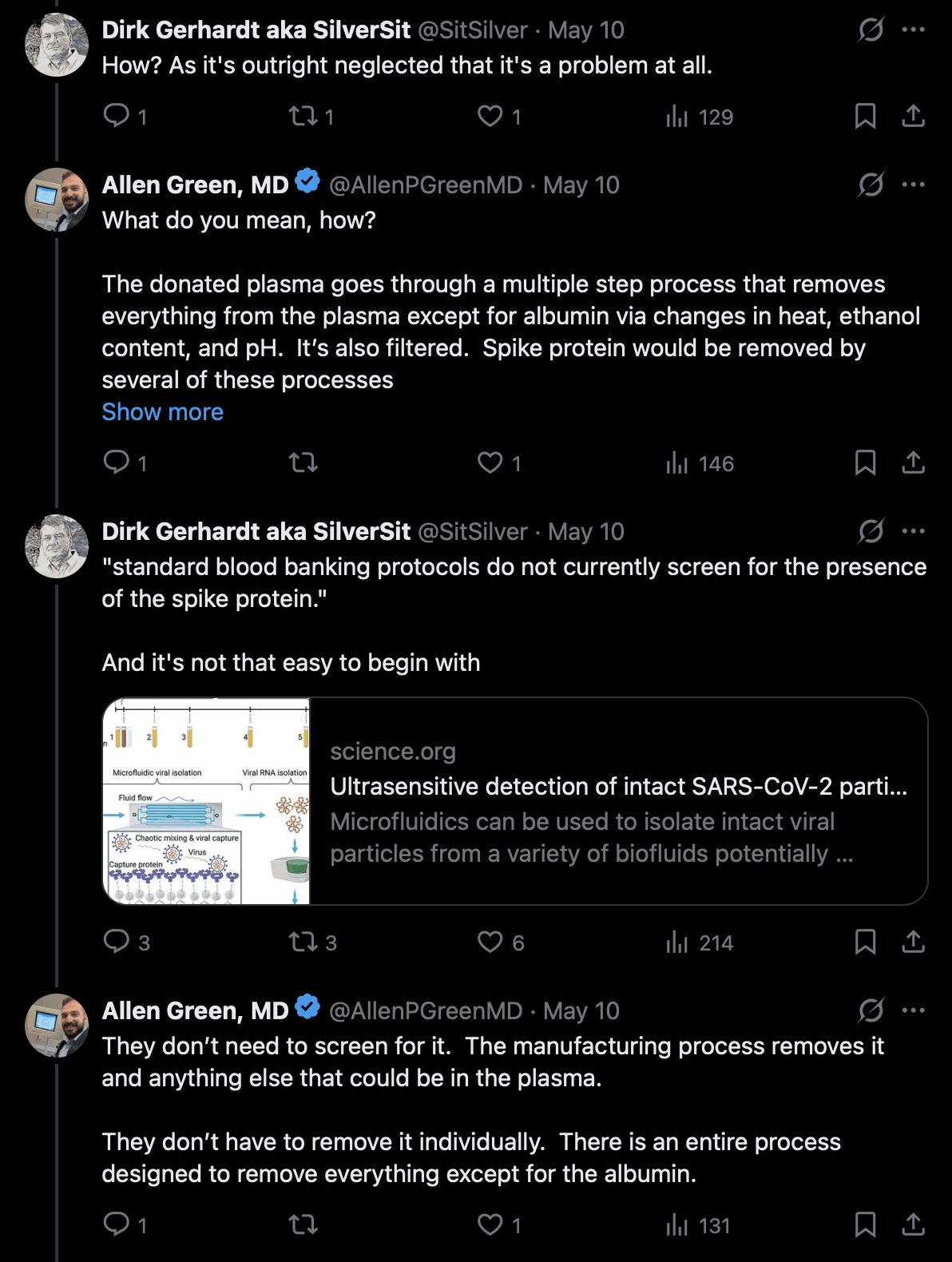Open science.org Ultrasensitive detection article card

pyautogui.click(x=515, y=801)
